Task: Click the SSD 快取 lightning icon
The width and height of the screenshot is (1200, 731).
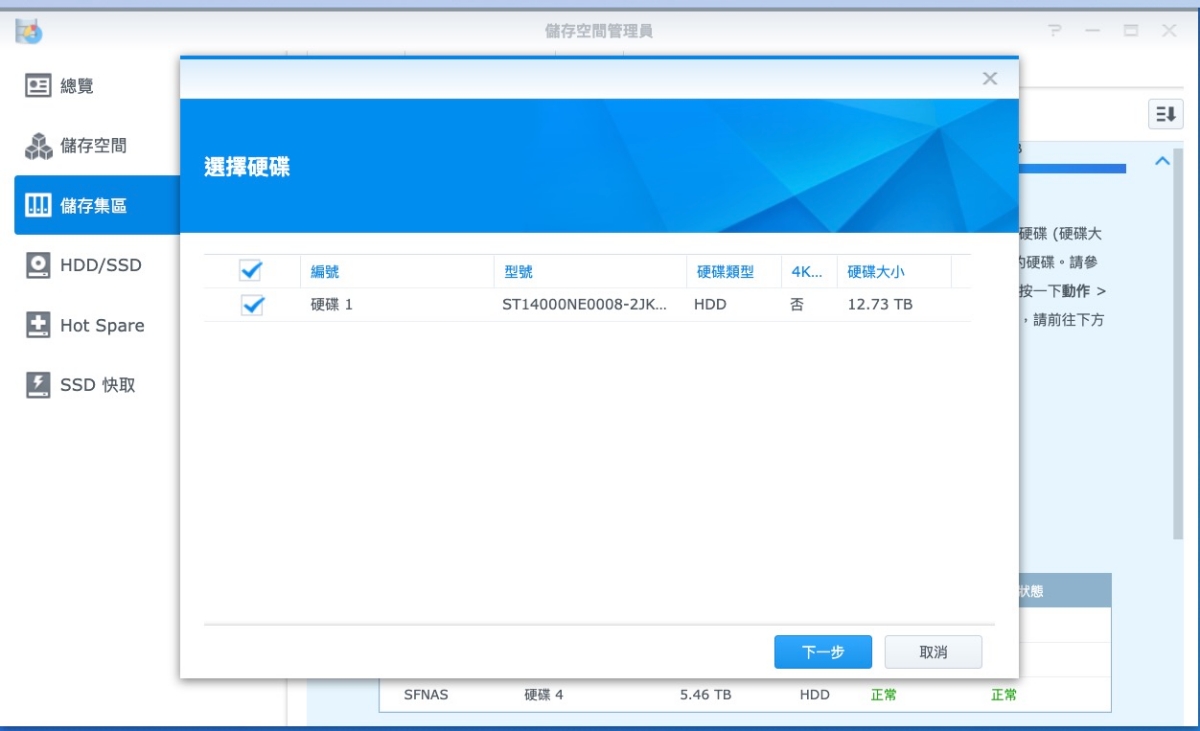Action: (x=38, y=385)
